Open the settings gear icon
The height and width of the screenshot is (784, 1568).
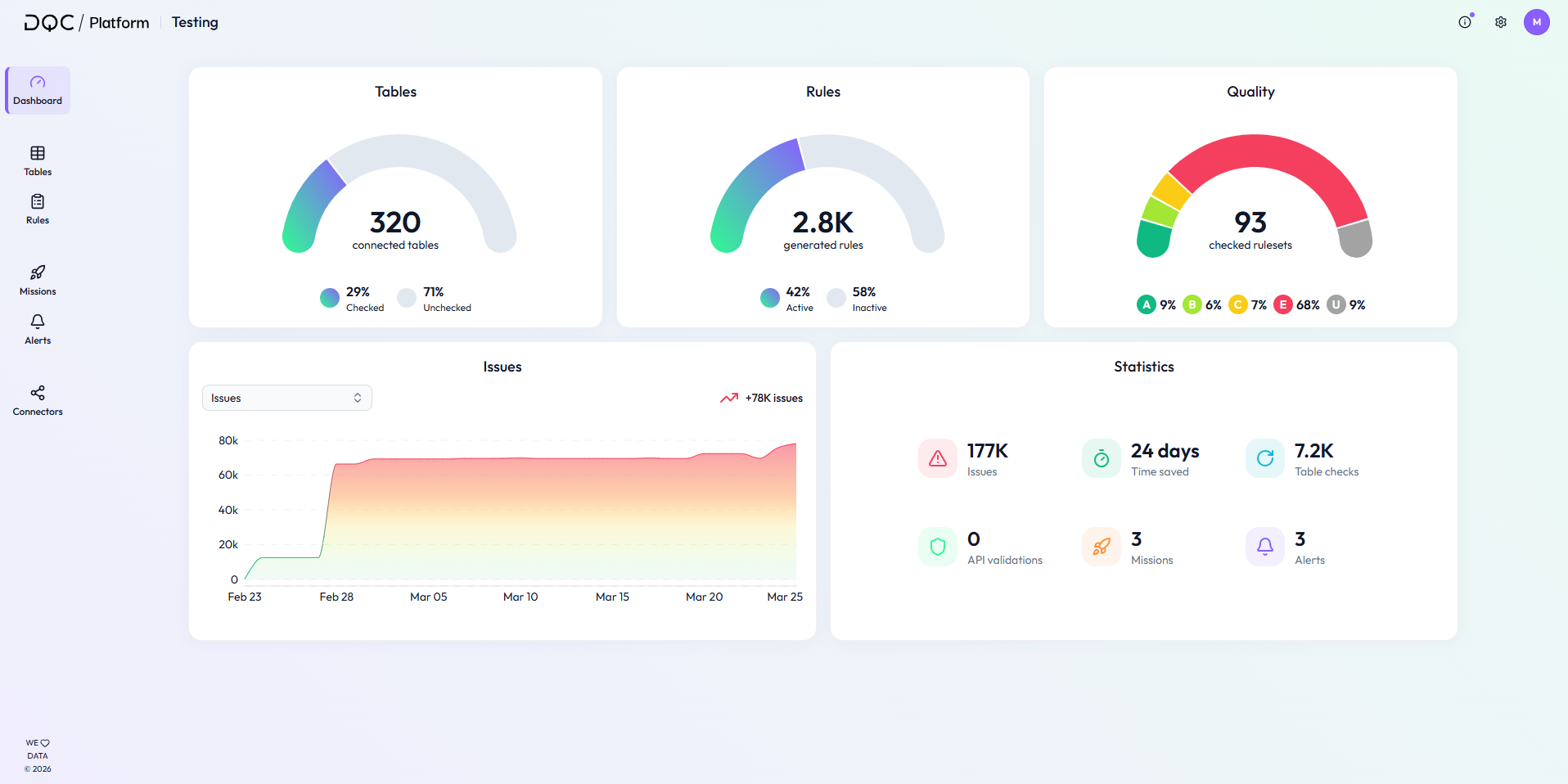1501,22
